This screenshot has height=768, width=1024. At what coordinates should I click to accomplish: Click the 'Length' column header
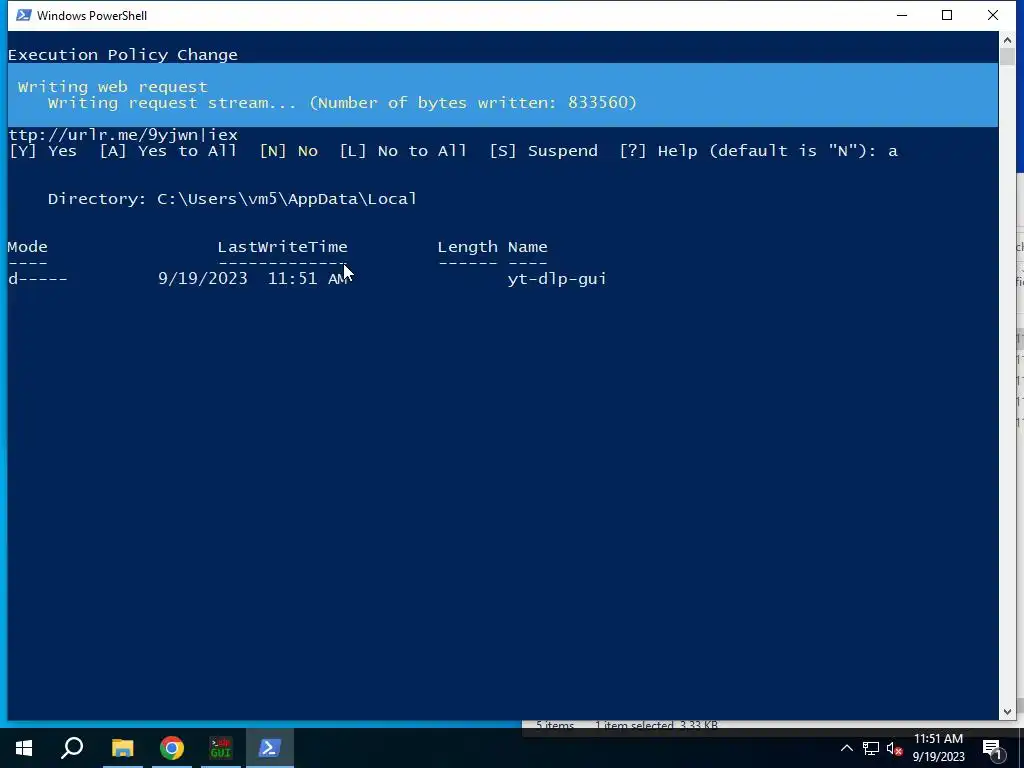468,247
